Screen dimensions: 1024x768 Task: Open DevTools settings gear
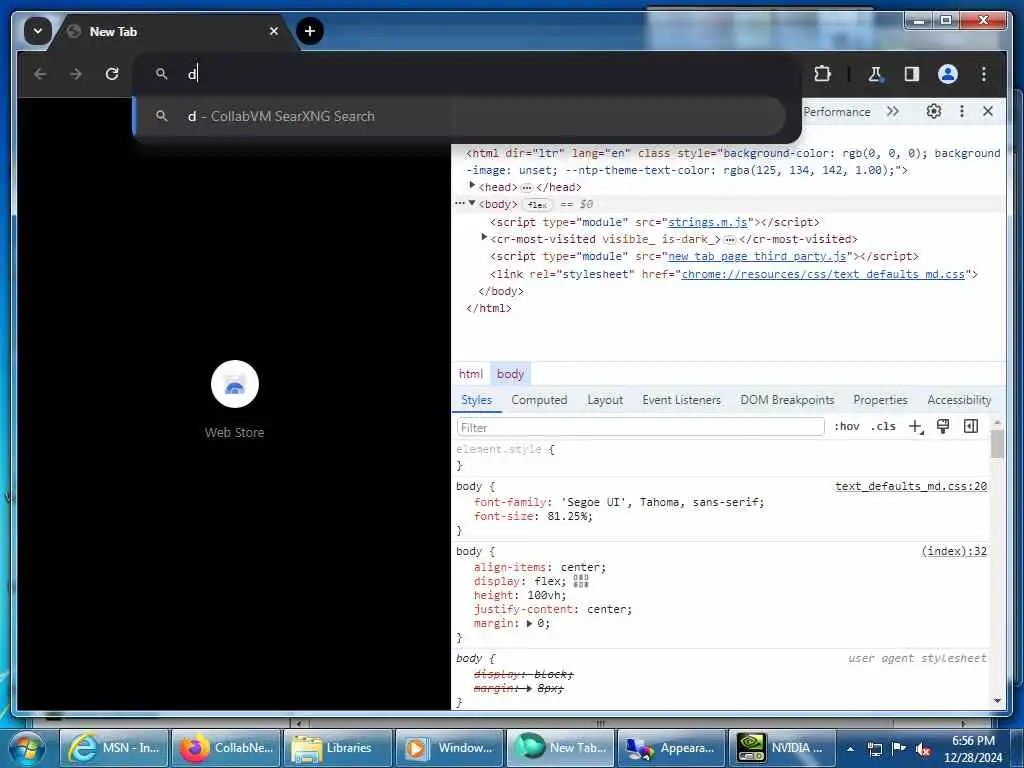tap(934, 112)
